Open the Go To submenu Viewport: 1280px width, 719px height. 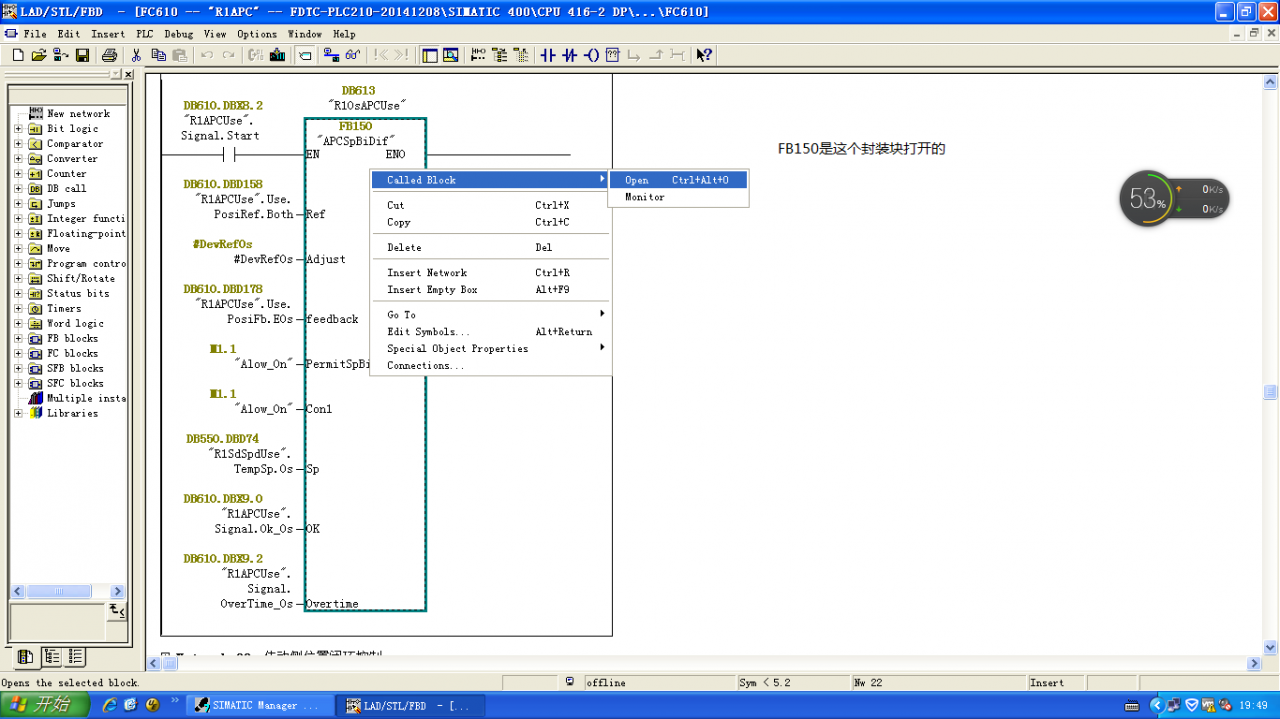click(x=490, y=314)
